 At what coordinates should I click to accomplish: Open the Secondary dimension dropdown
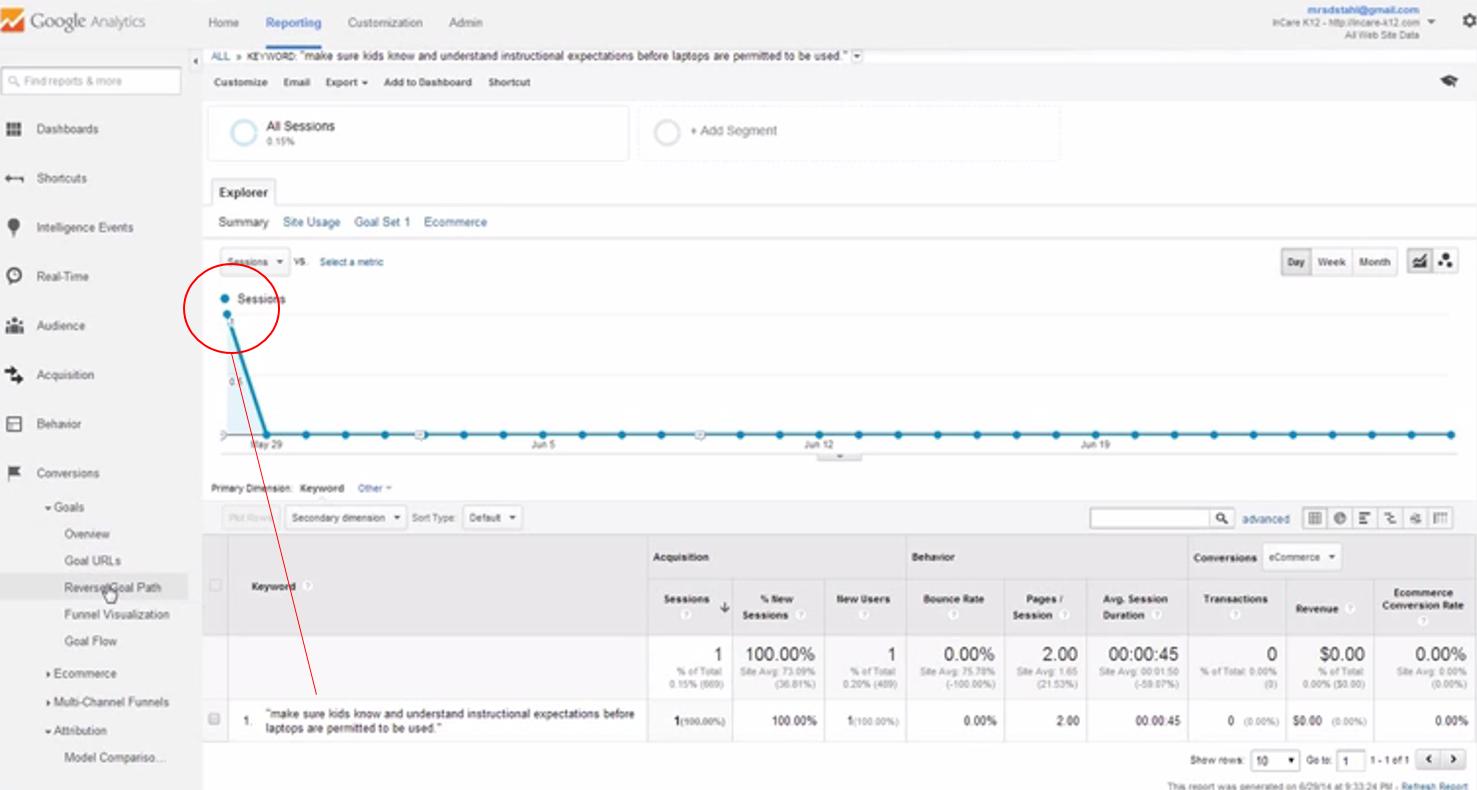[x=346, y=518]
